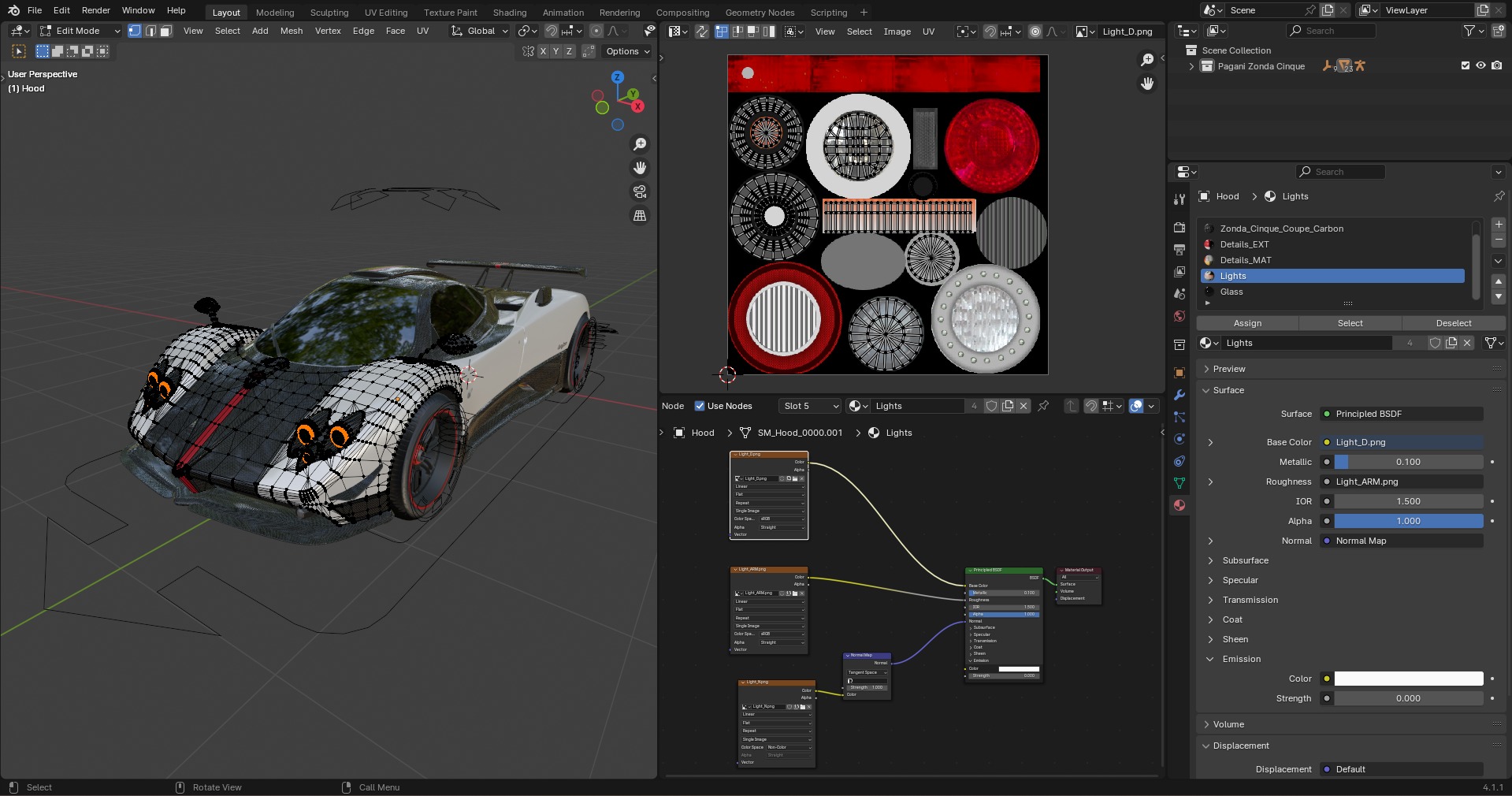This screenshot has height=796, width=1512.
Task: Open the Edit Mode dropdown
Action: pyautogui.click(x=80, y=31)
